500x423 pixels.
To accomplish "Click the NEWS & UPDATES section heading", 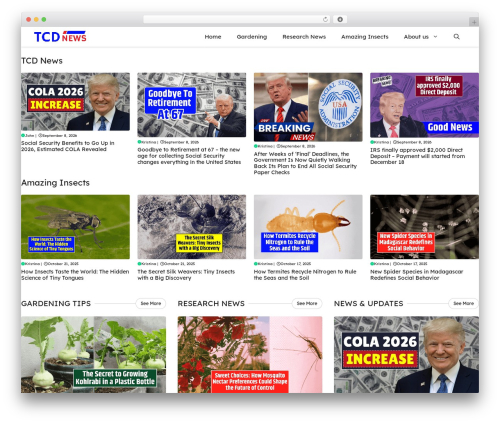I will point(368,303).
